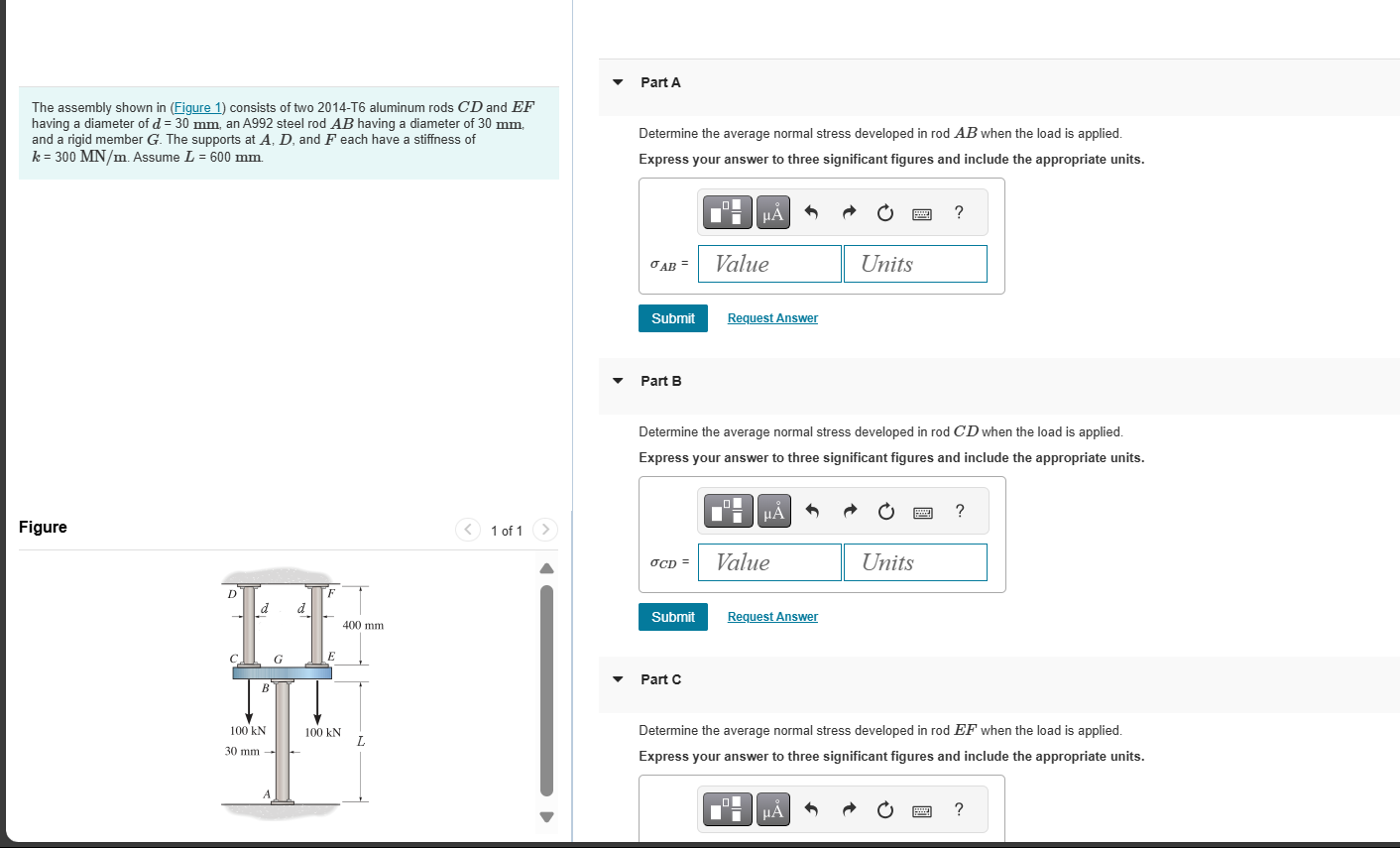The width and height of the screenshot is (1400, 848).
Task: Submit the answer for Part B
Action: pyautogui.click(x=672, y=616)
